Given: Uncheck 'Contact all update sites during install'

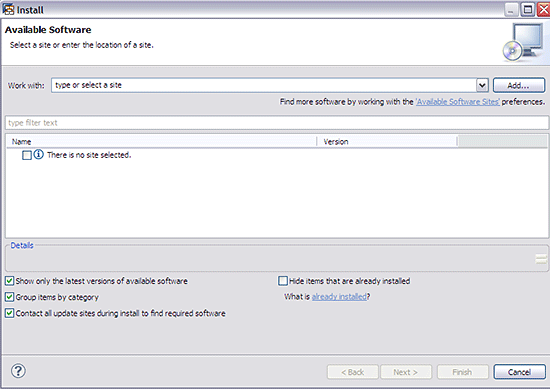Looking at the screenshot, I should [x=9, y=313].
